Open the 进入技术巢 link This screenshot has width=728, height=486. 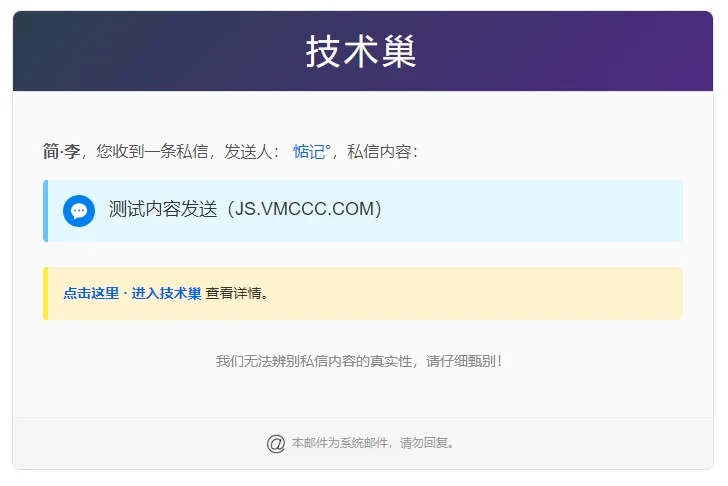166,294
